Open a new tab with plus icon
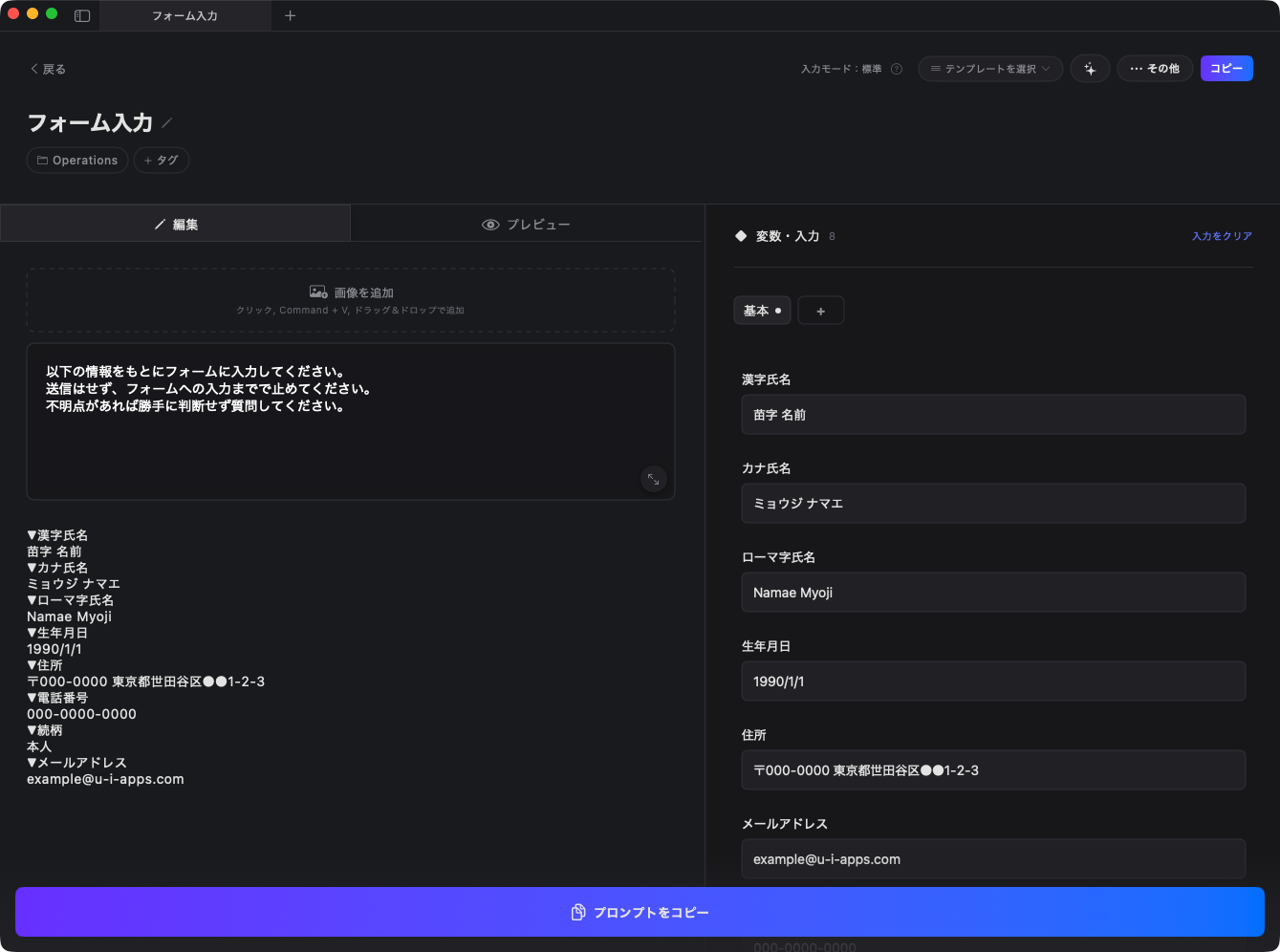Screen dimensions: 1280x952 click(291, 15)
